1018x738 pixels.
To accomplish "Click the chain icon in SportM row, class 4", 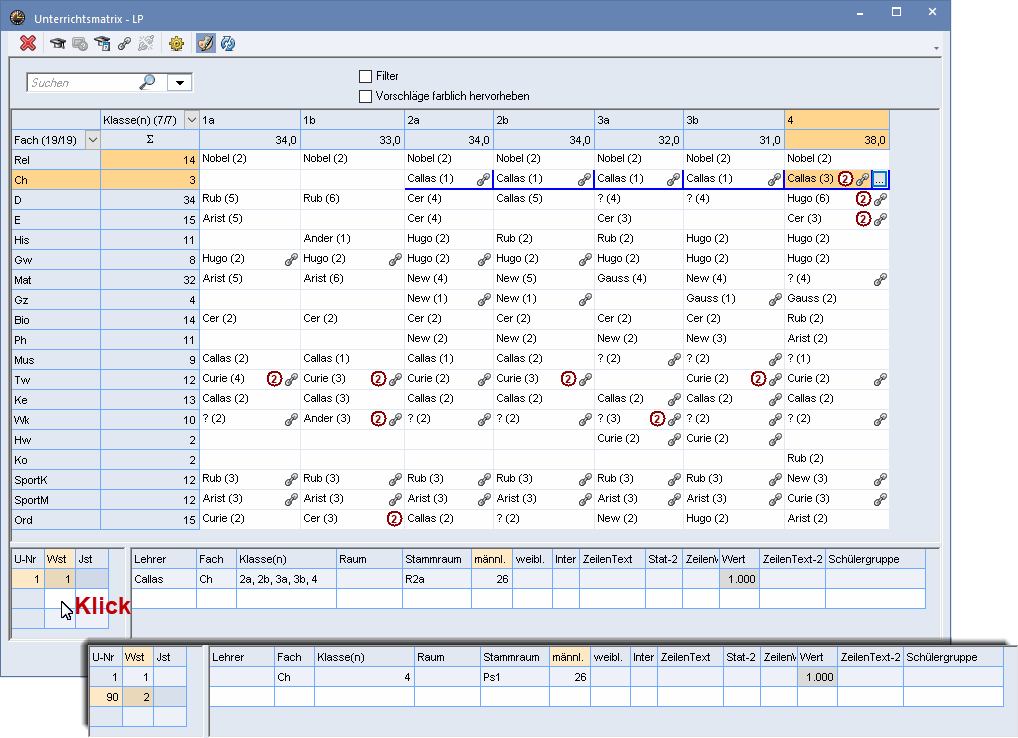I will point(880,500).
